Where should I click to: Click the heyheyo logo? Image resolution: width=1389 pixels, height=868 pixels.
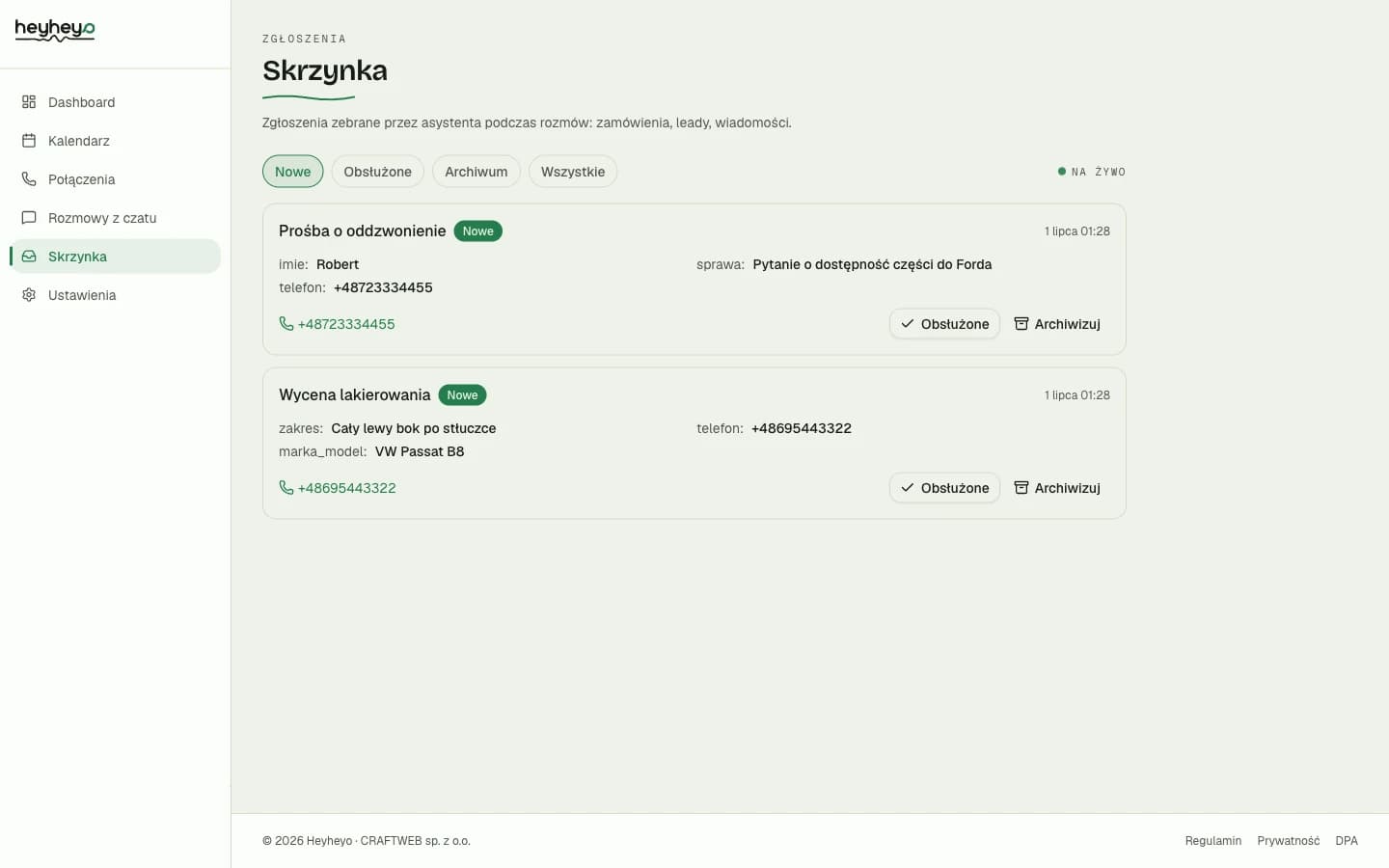(55, 31)
